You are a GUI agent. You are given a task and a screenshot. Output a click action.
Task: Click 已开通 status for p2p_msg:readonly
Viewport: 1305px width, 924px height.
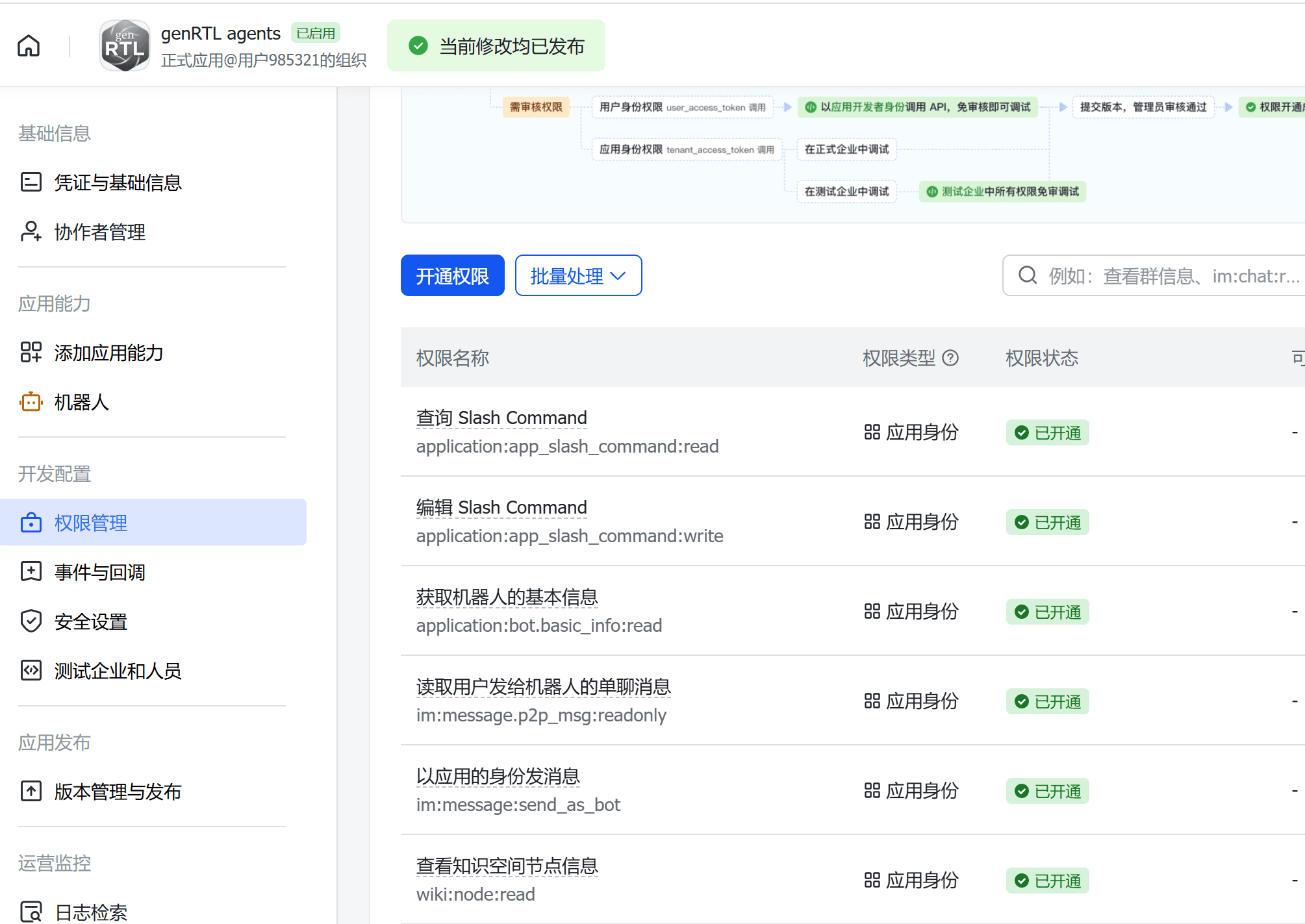[x=1048, y=701]
